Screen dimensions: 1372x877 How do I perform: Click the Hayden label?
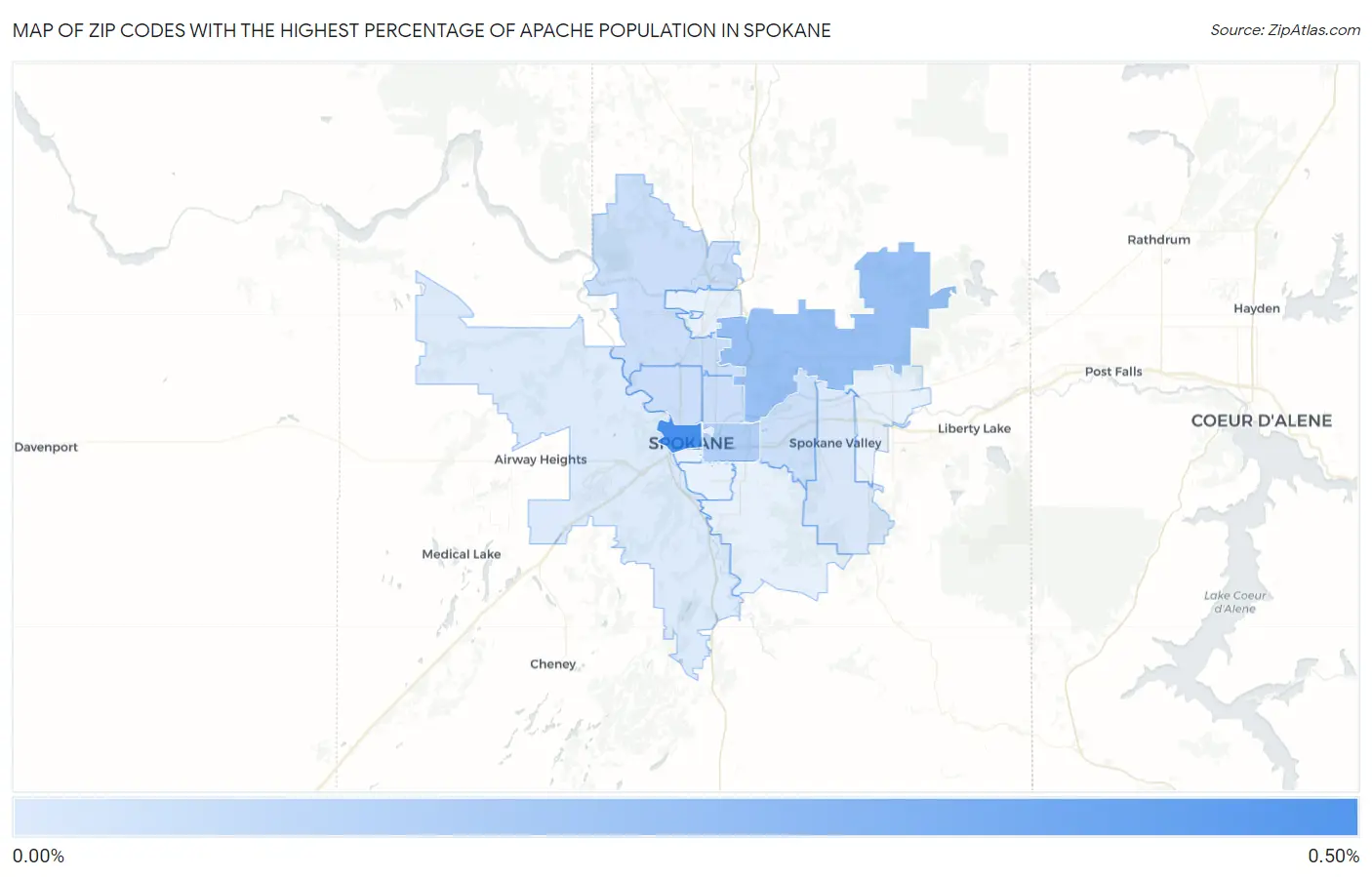tap(1256, 308)
